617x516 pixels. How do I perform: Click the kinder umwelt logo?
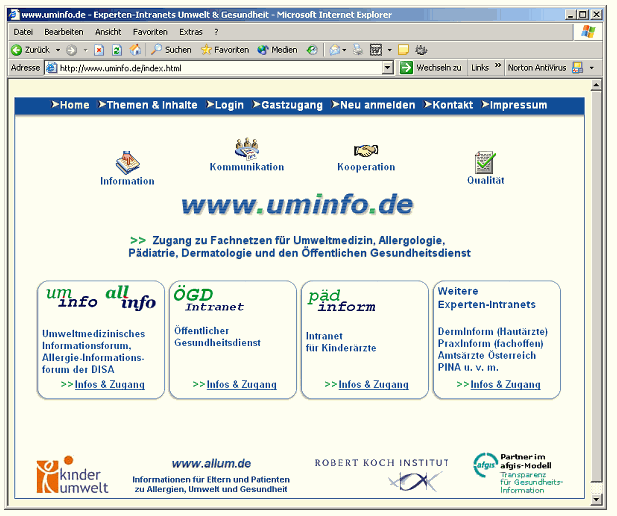[x=72, y=475]
